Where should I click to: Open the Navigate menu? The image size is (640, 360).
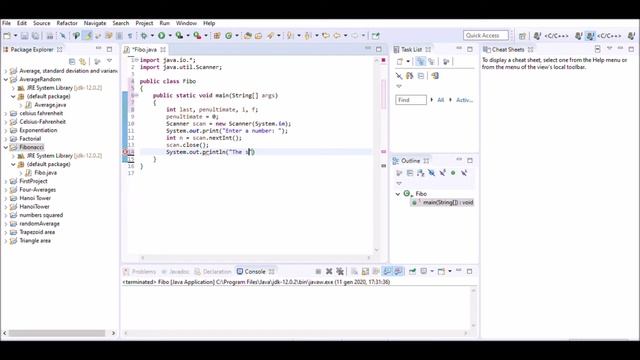pyautogui.click(x=95, y=23)
